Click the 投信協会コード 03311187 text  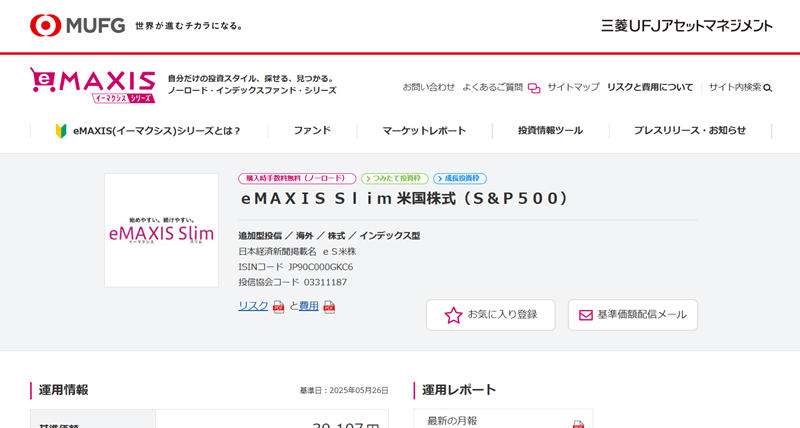(x=292, y=282)
